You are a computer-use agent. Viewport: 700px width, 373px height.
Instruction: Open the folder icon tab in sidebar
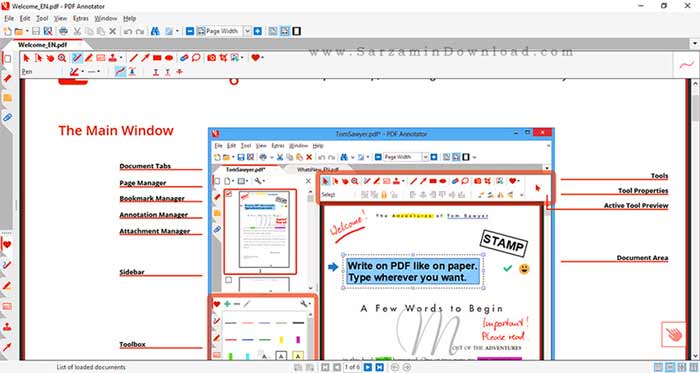coord(7,98)
